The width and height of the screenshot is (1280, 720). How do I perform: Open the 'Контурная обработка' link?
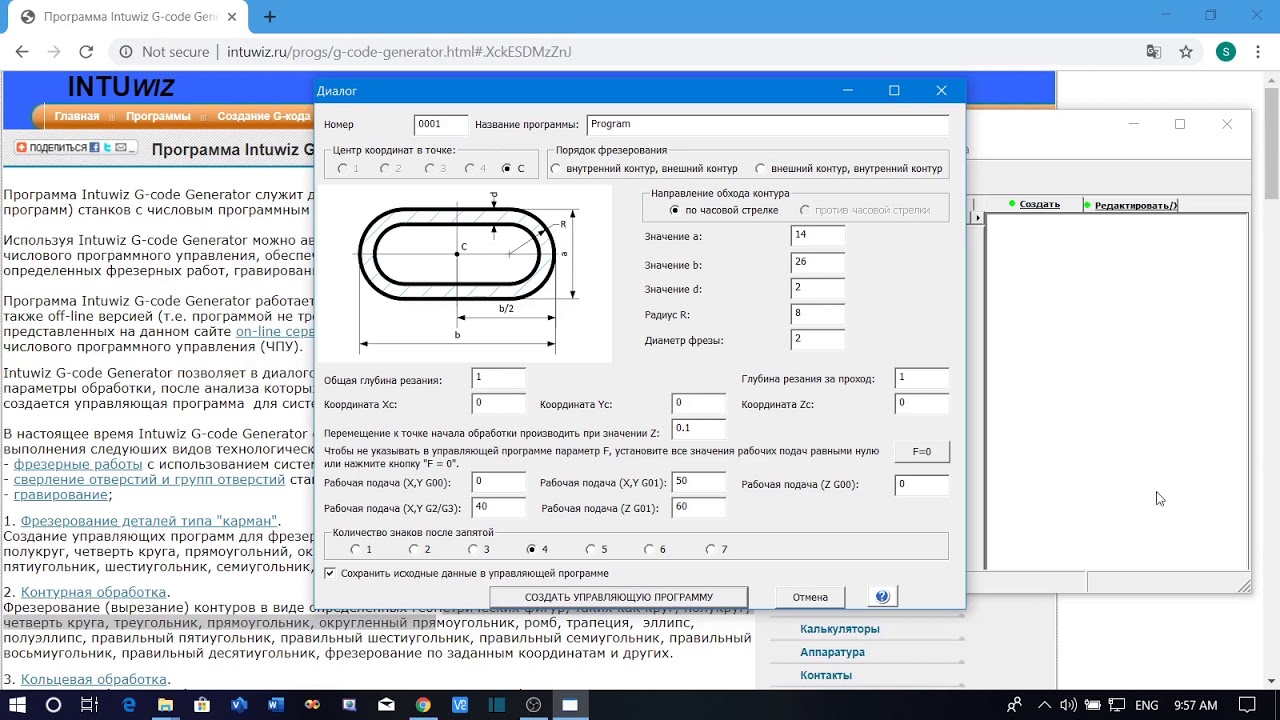93,592
